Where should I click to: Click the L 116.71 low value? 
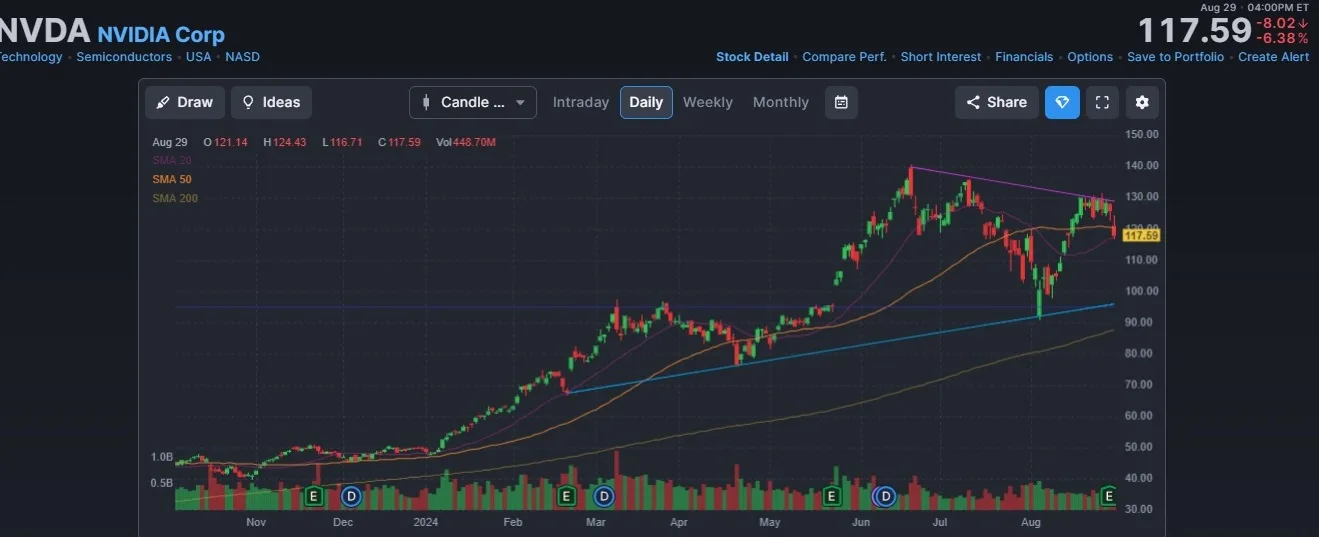click(x=344, y=142)
